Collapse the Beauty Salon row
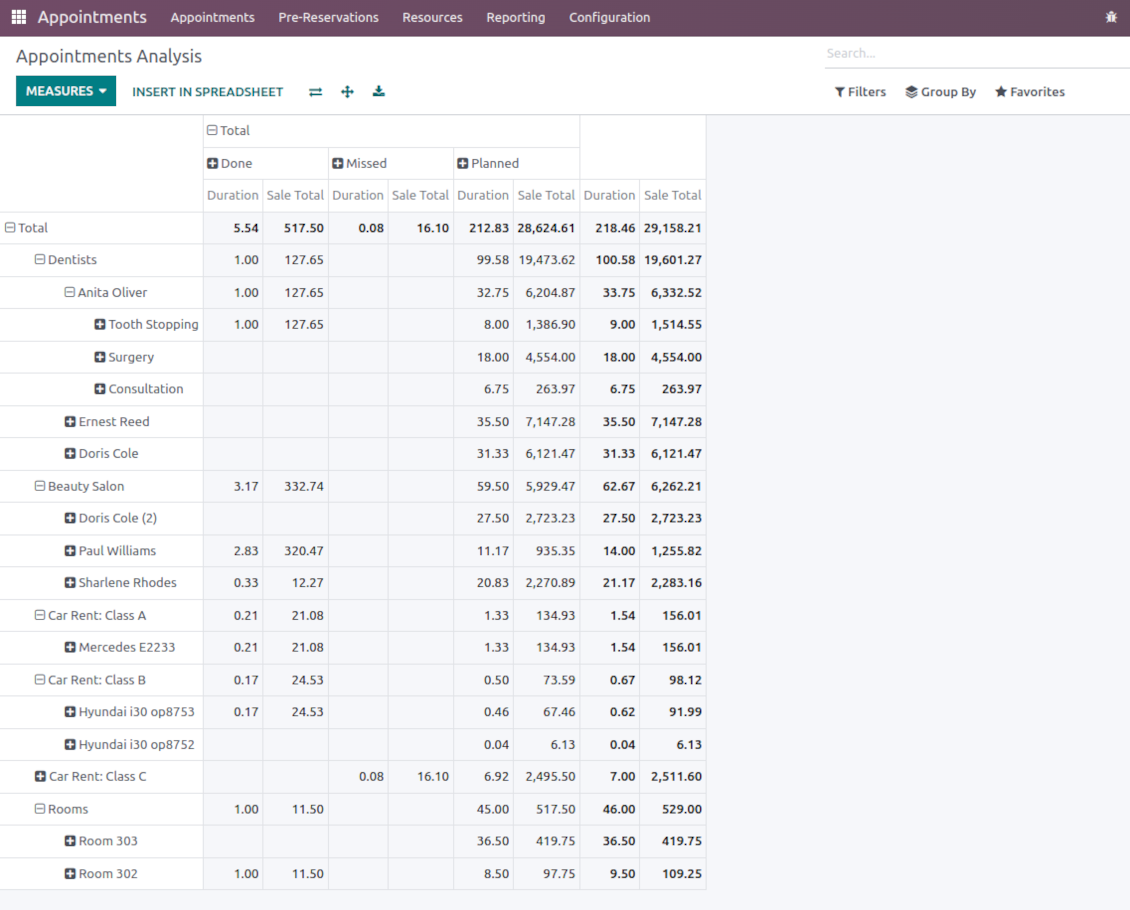 [79, 486]
